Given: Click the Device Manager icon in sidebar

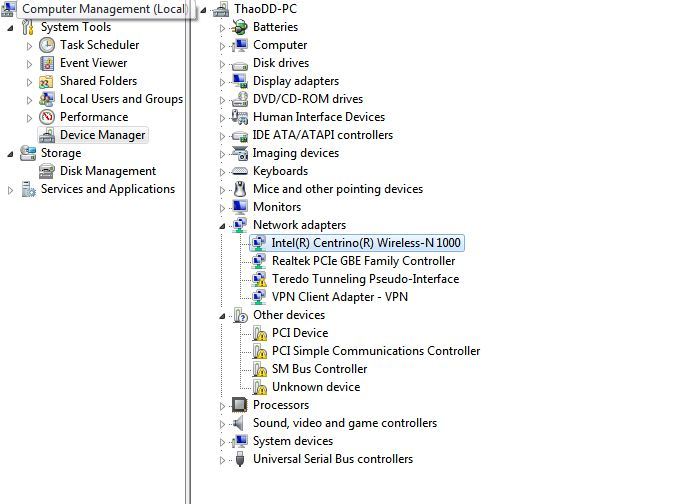Looking at the screenshot, I should pyautogui.click(x=47, y=135).
